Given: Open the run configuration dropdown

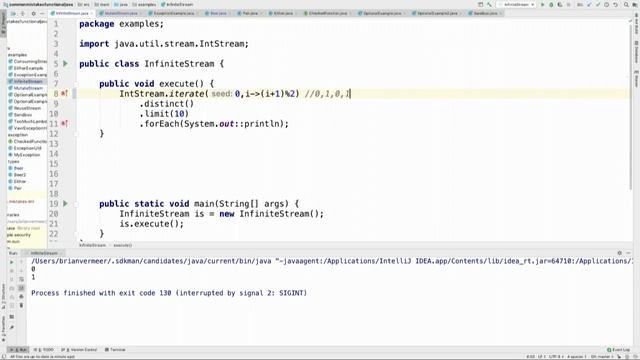Looking at the screenshot, I should 517,4.
